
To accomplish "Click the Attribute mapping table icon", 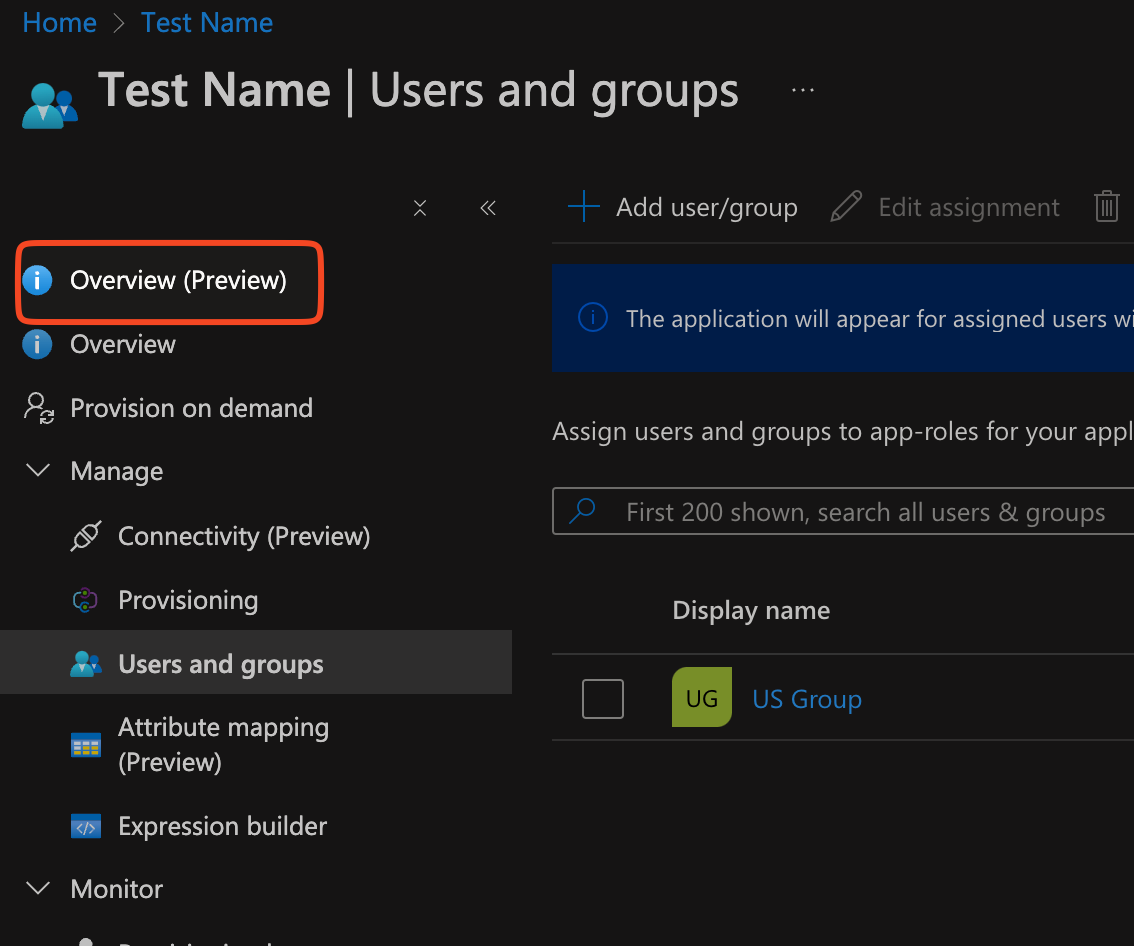I will point(86,745).
